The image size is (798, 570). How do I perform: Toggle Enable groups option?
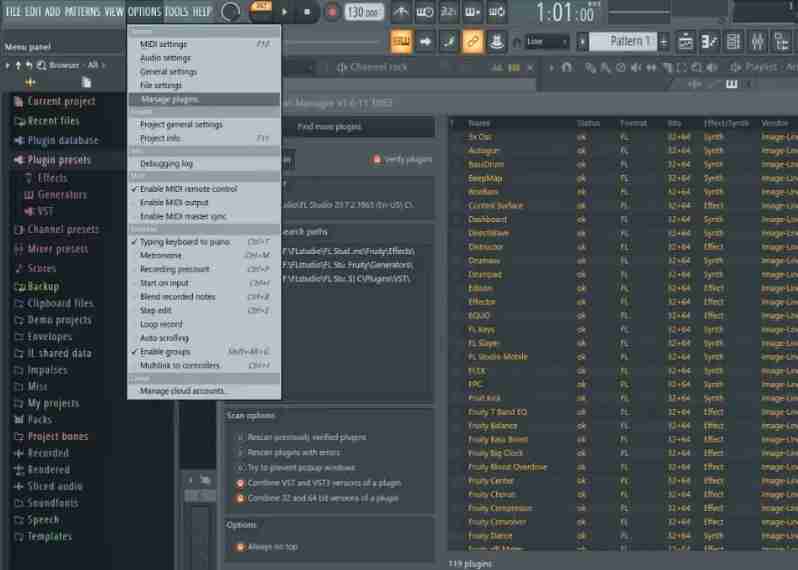(x=204, y=352)
